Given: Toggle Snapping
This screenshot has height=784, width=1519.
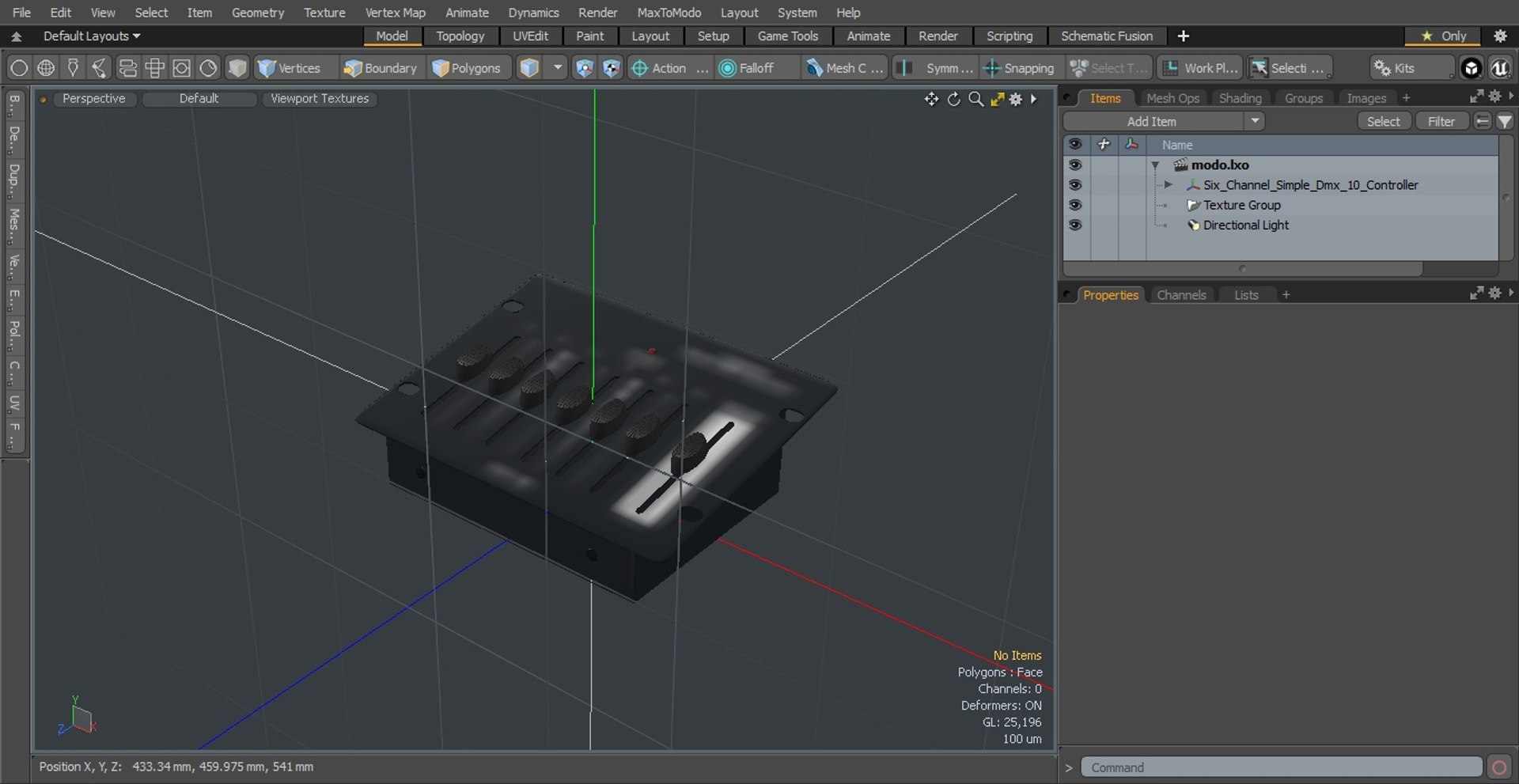Looking at the screenshot, I should tap(1019, 68).
